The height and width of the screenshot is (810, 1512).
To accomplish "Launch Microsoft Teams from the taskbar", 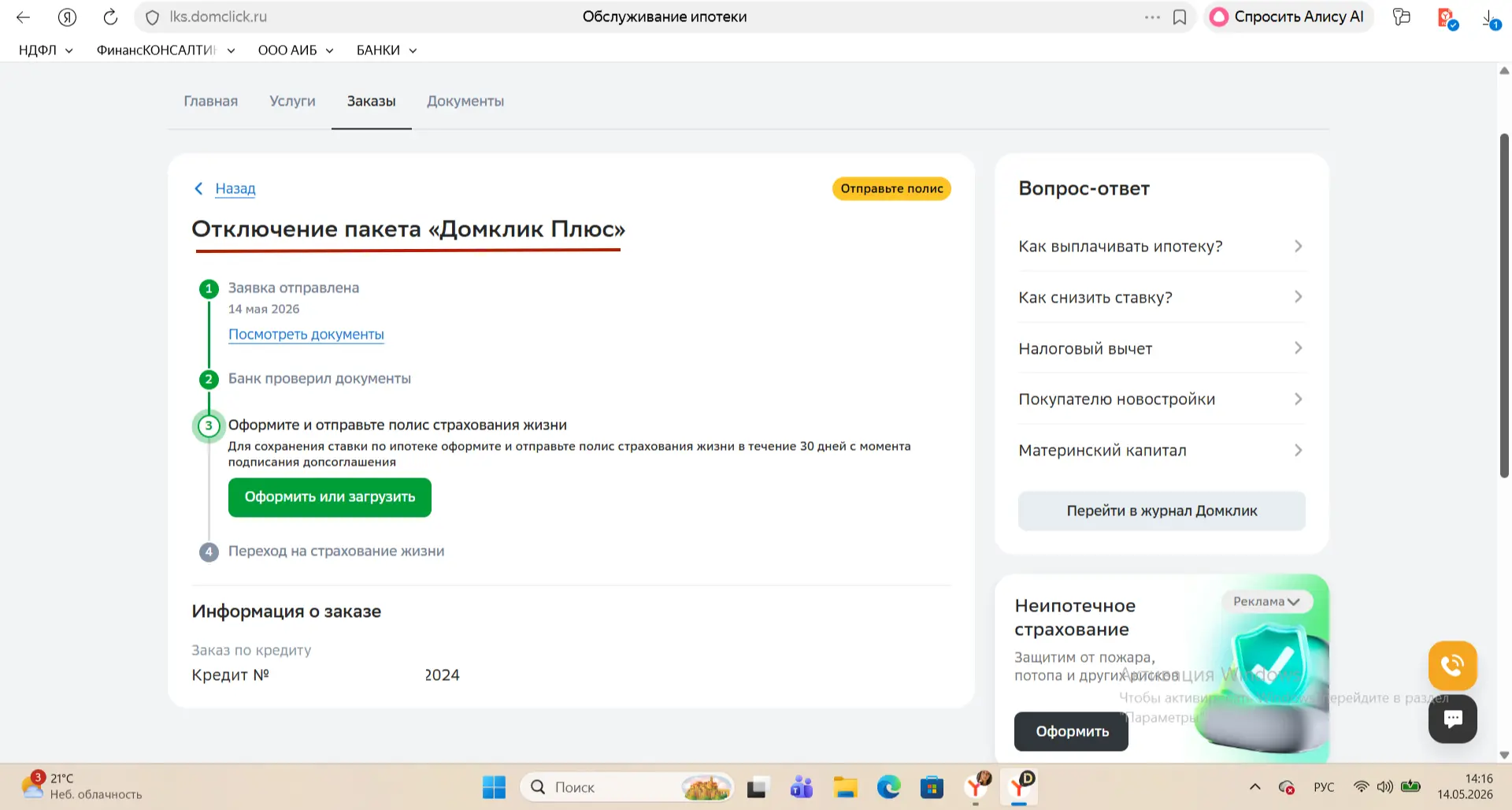I will tap(802, 787).
